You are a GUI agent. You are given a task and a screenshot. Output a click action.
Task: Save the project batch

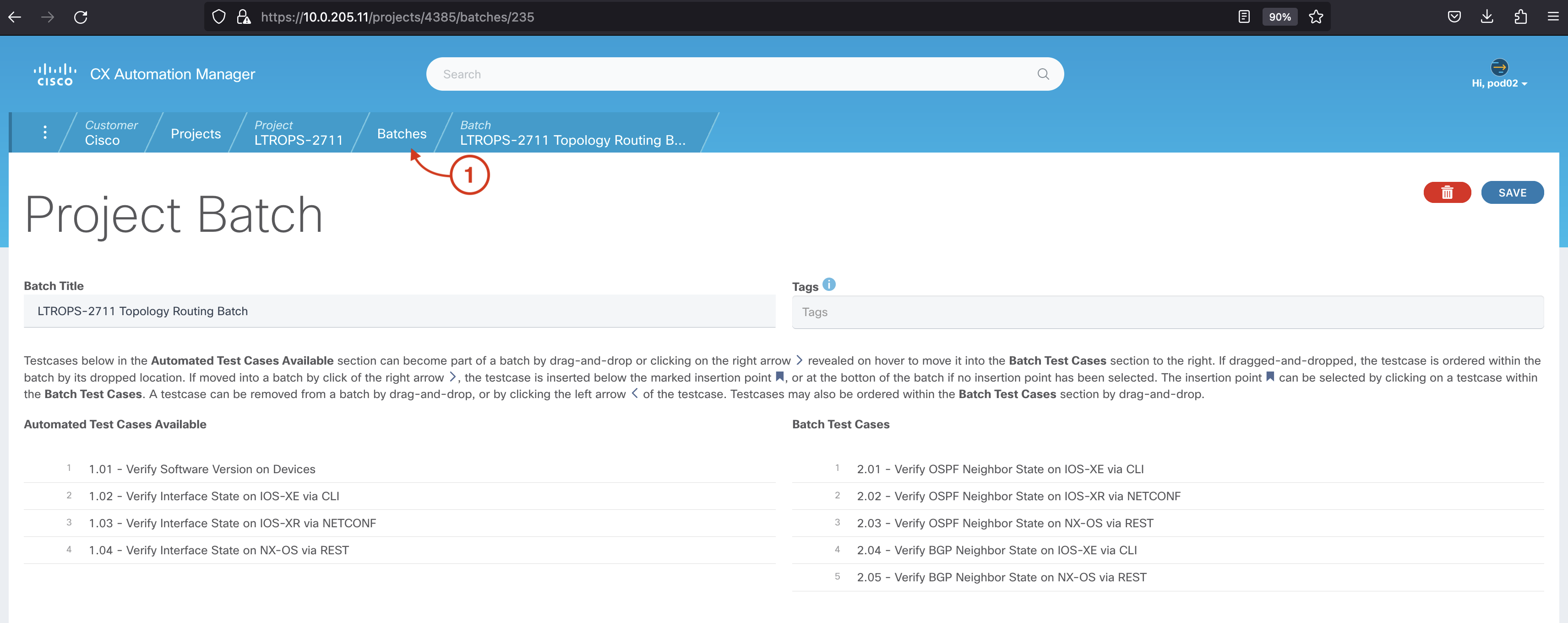[1512, 192]
